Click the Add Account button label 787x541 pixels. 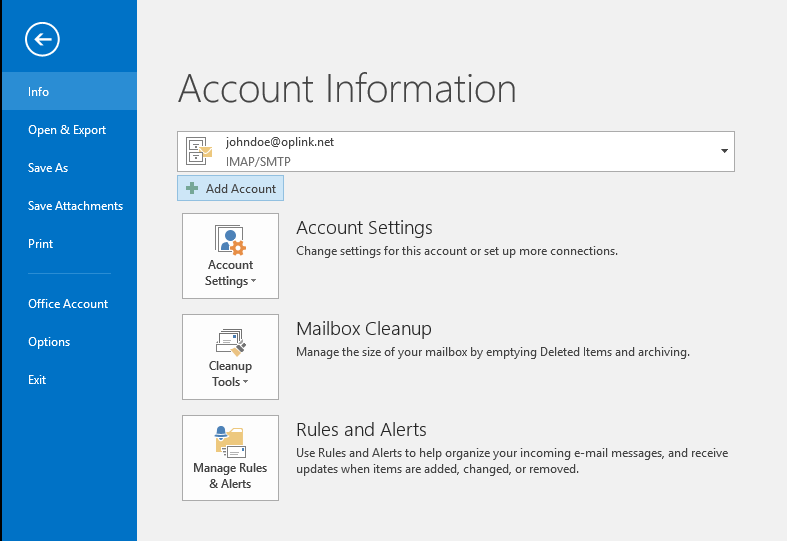click(241, 189)
